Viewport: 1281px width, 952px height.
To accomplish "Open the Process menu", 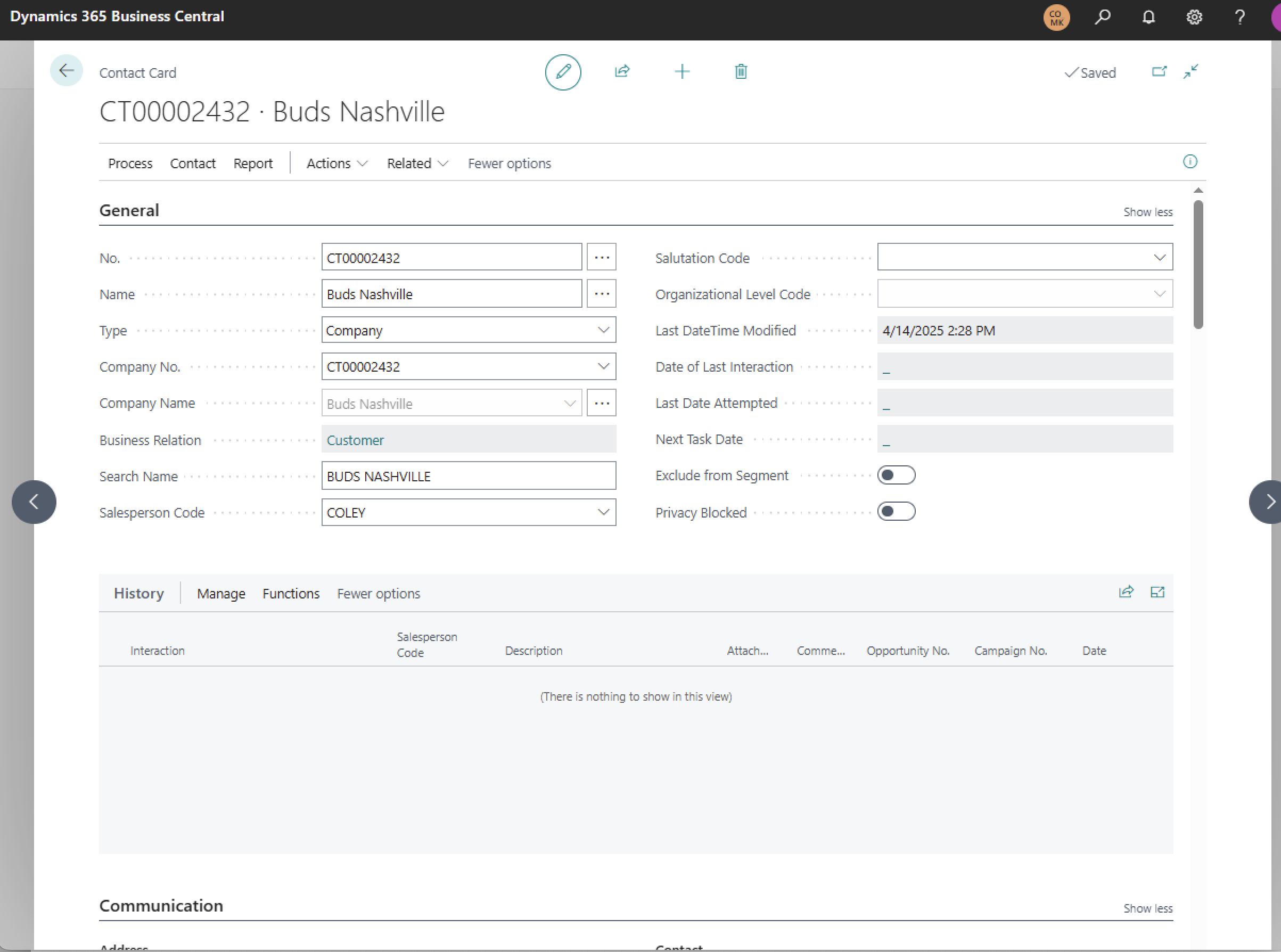I will click(x=130, y=163).
